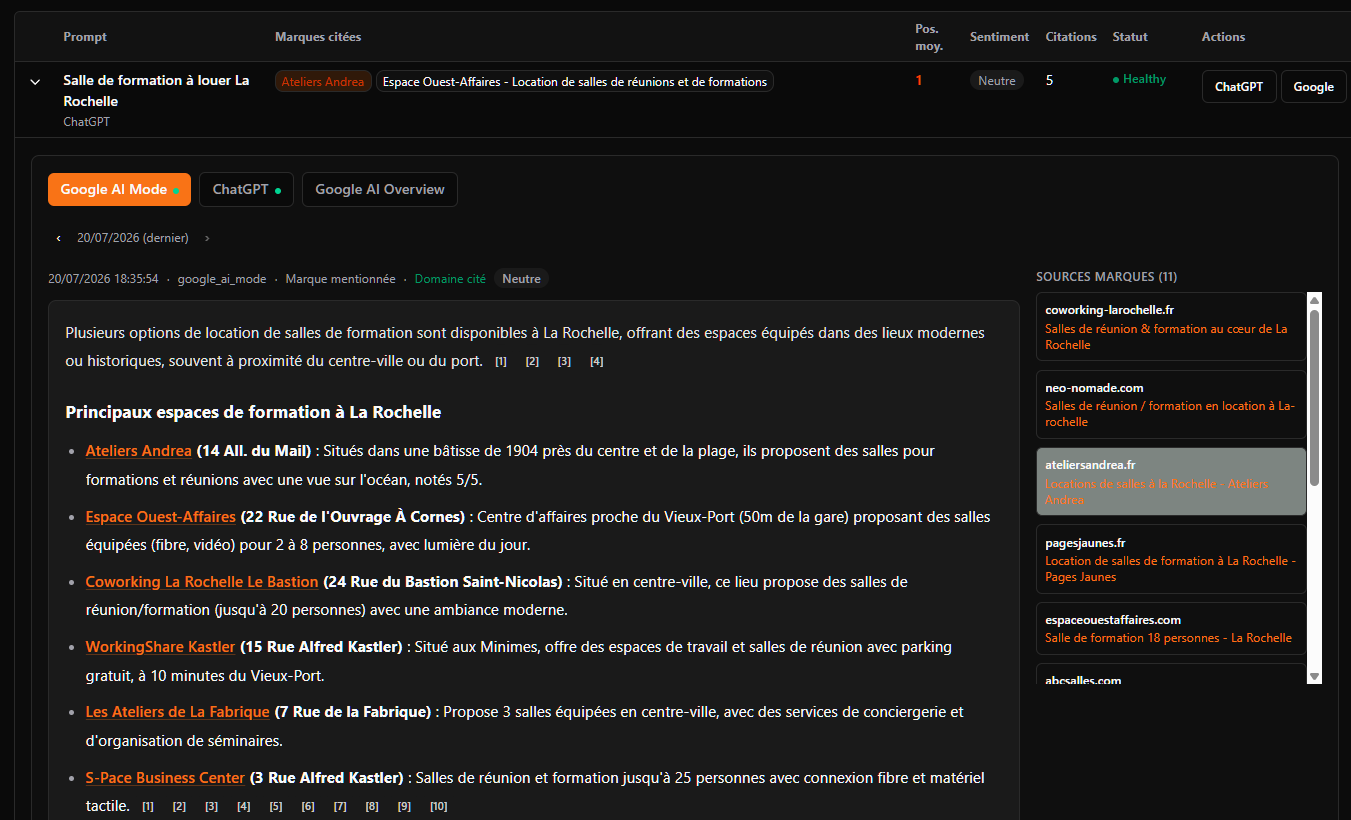Switch to the Google AI Mode tab
1351x820 pixels.
pos(119,189)
